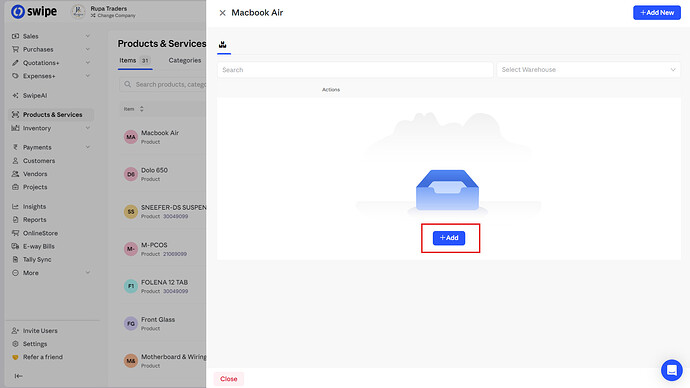Image resolution: width=690 pixels, height=388 pixels.
Task: Open the Select Warehouse dropdown
Action: [588, 70]
